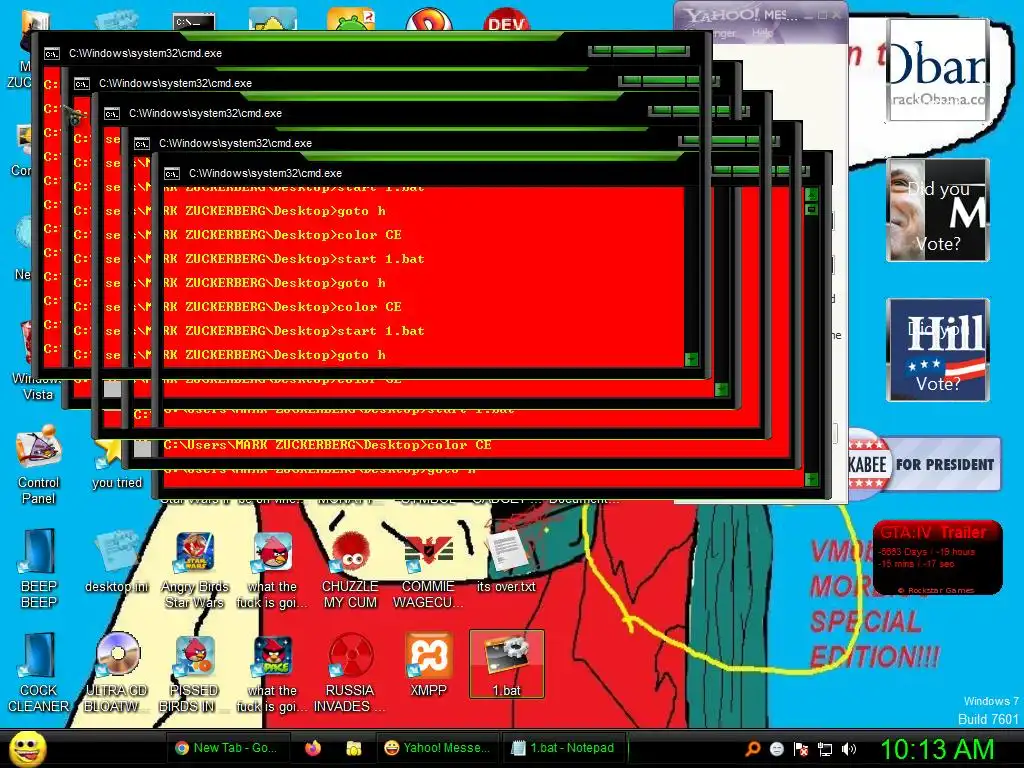Click the backmost cmd.exe window icon
This screenshot has height=768, width=1024.
tap(52, 54)
